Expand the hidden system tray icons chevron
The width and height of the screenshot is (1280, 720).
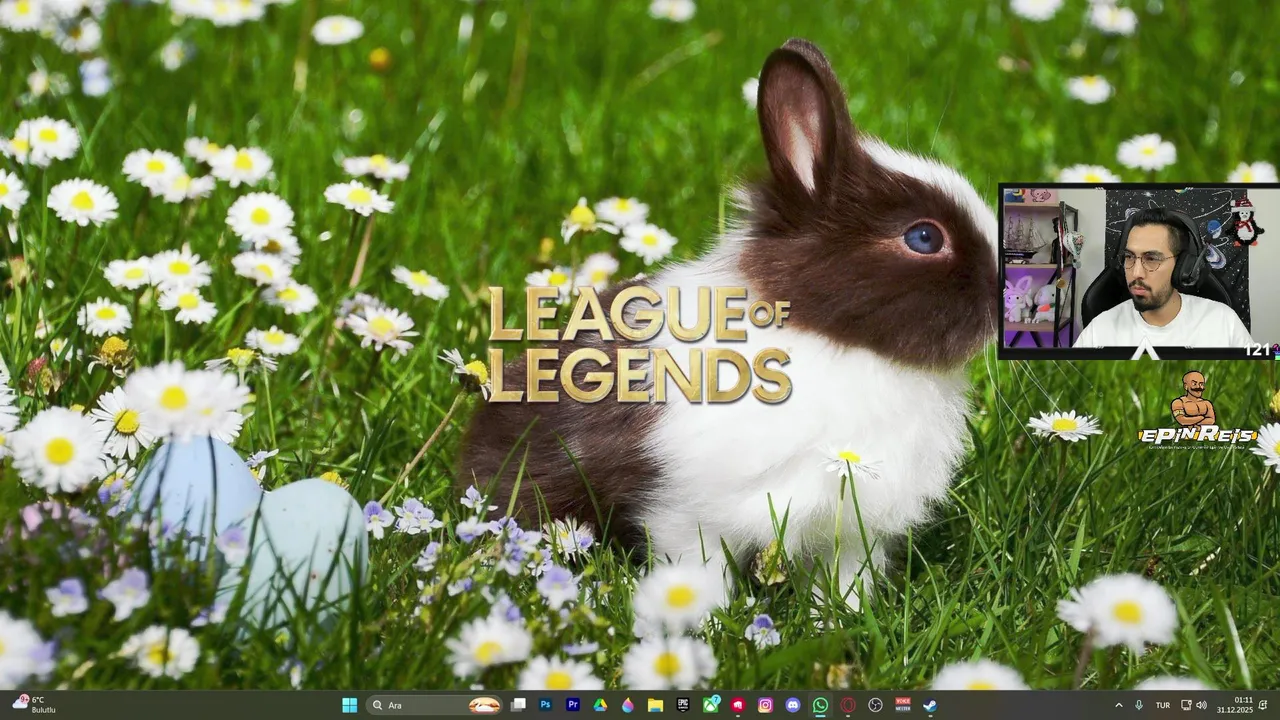[1118, 705]
